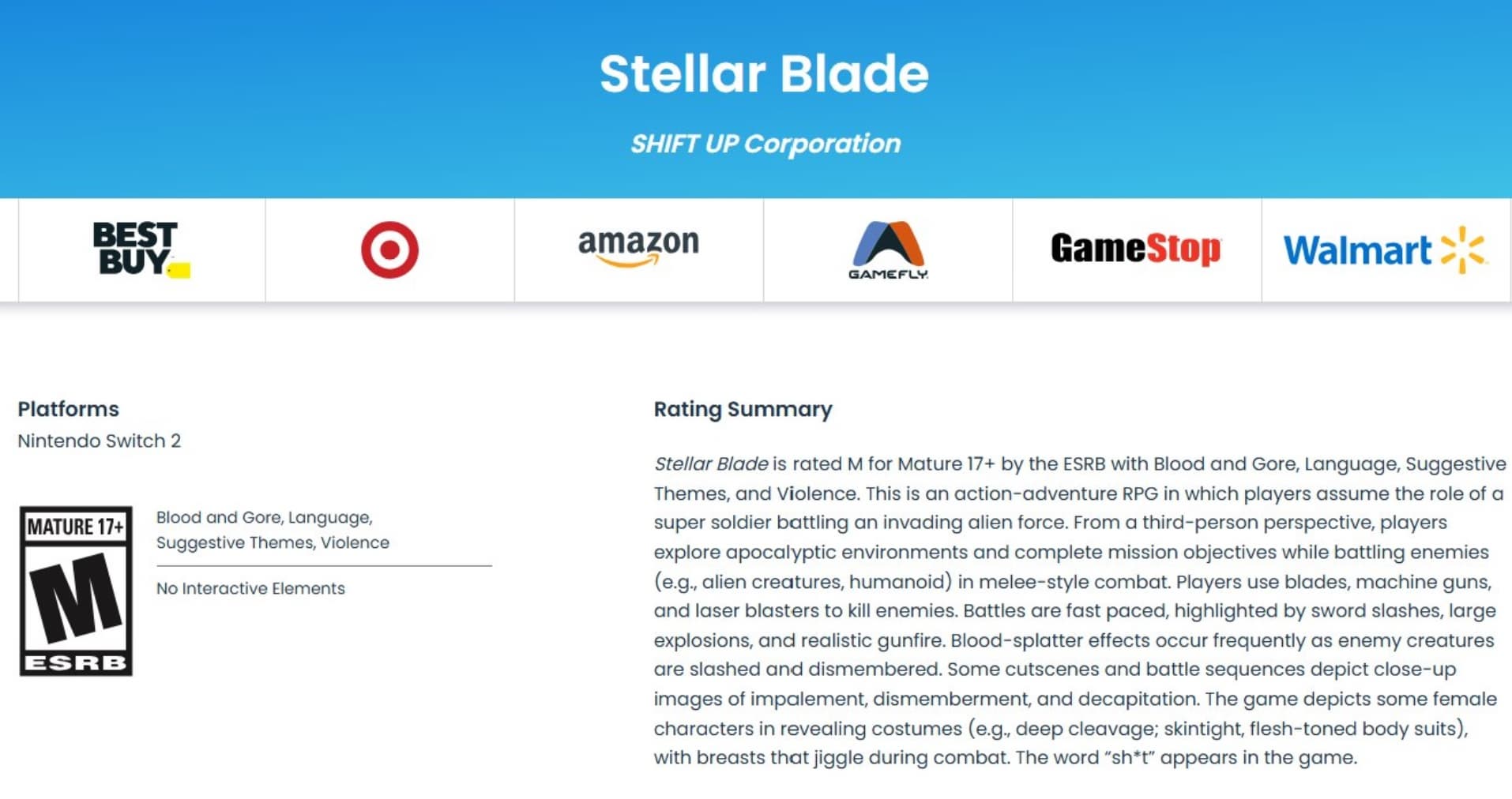The height and width of the screenshot is (799, 1512).
Task: Select the GameFly logo
Action: click(x=888, y=250)
